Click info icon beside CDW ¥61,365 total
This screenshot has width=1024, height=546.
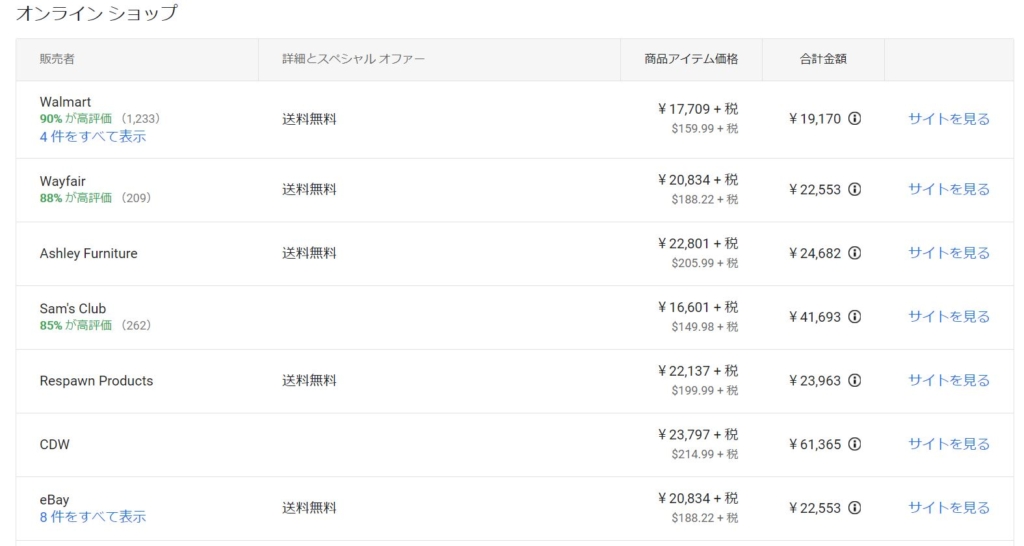[854, 444]
